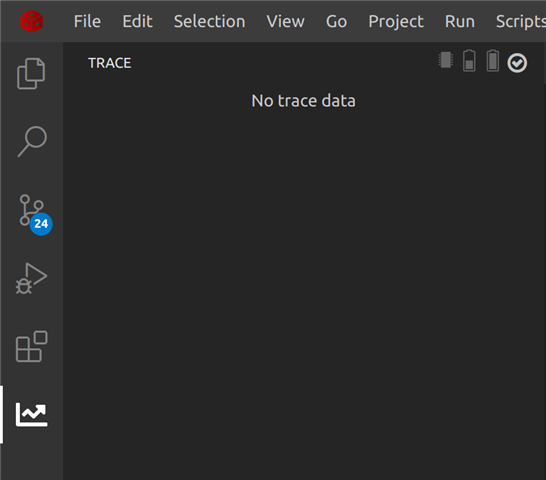546x480 pixels.
Task: Open the Extensions view
Action: (31, 346)
